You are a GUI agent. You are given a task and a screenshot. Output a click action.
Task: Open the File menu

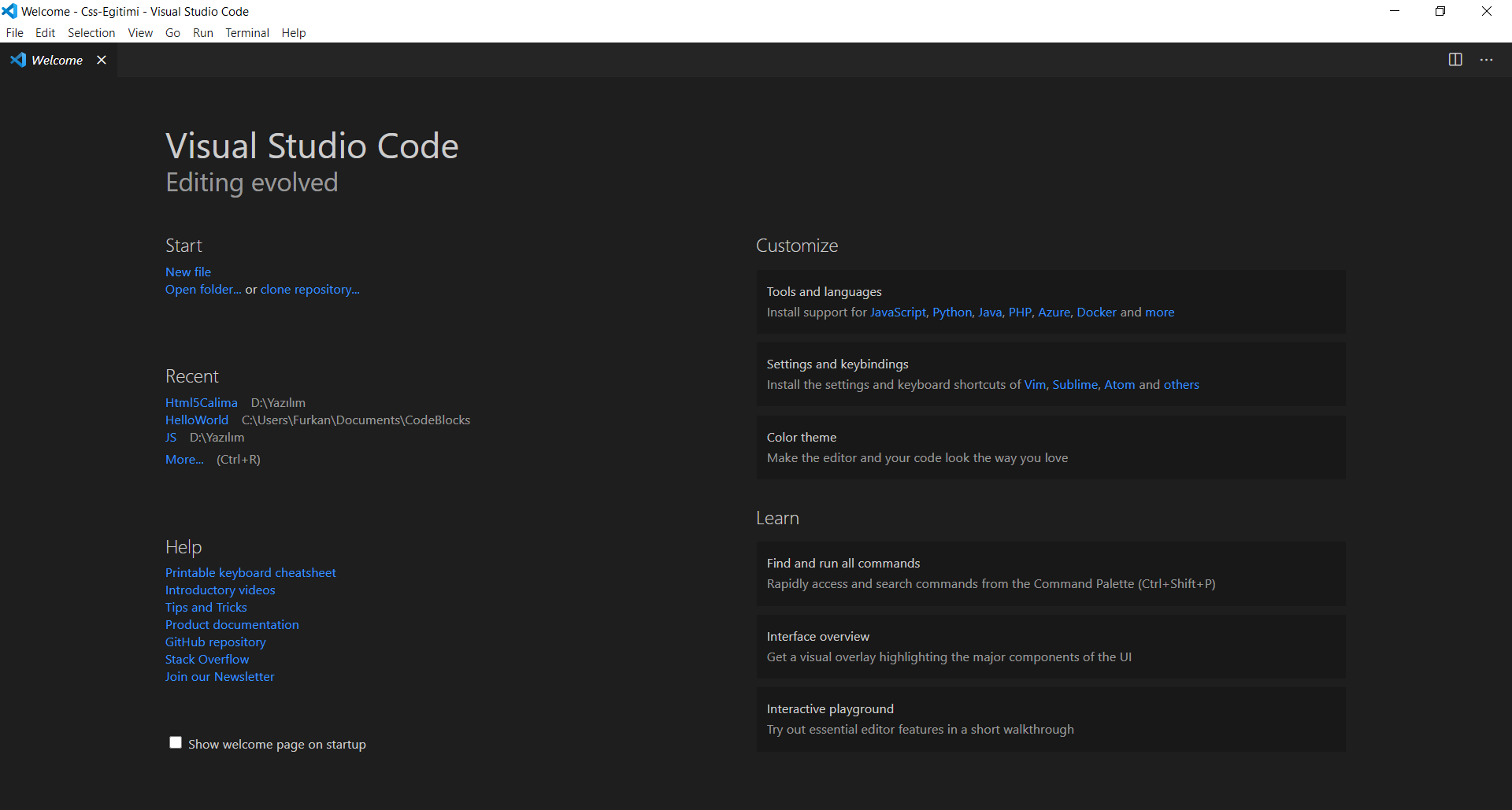pos(14,32)
